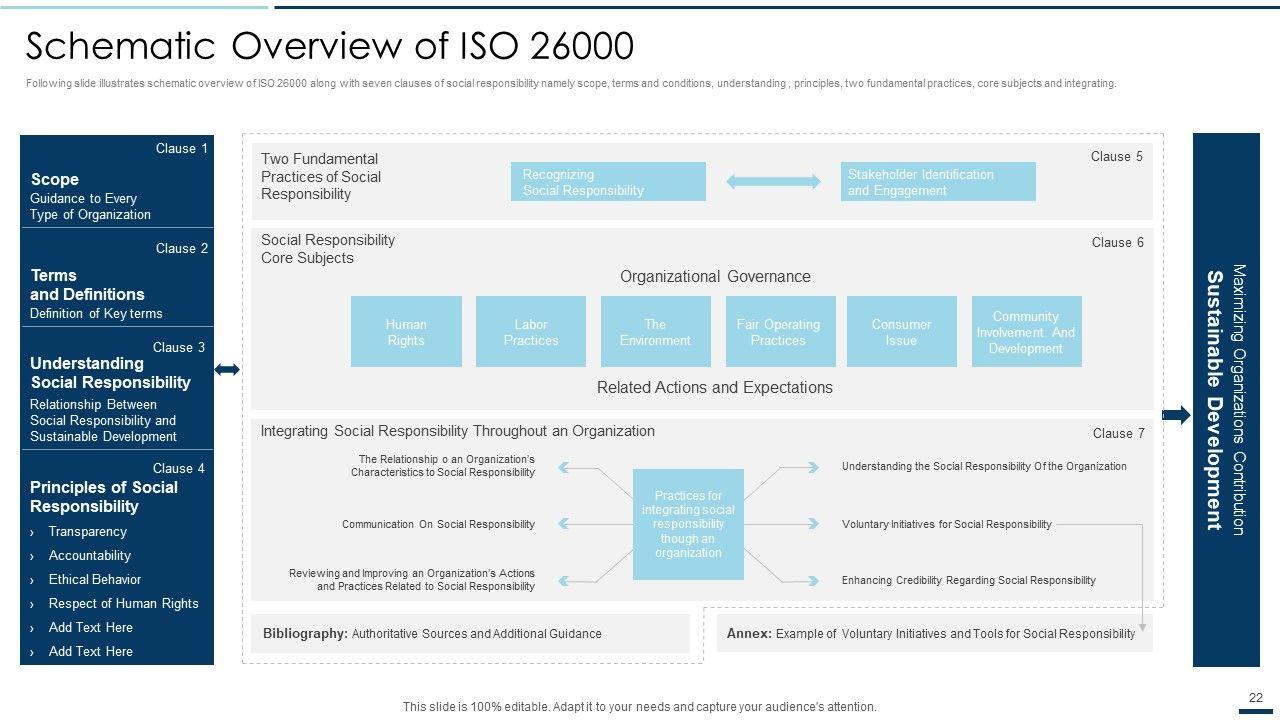Click the vertical Sustainable Development heading
The width and height of the screenshot is (1280, 720).
coord(1215,400)
